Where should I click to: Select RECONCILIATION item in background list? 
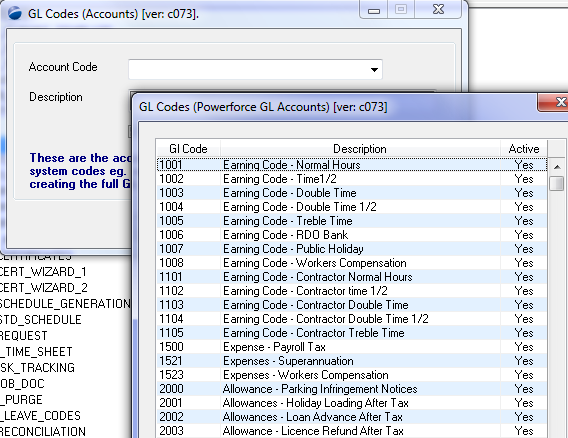tap(43, 431)
